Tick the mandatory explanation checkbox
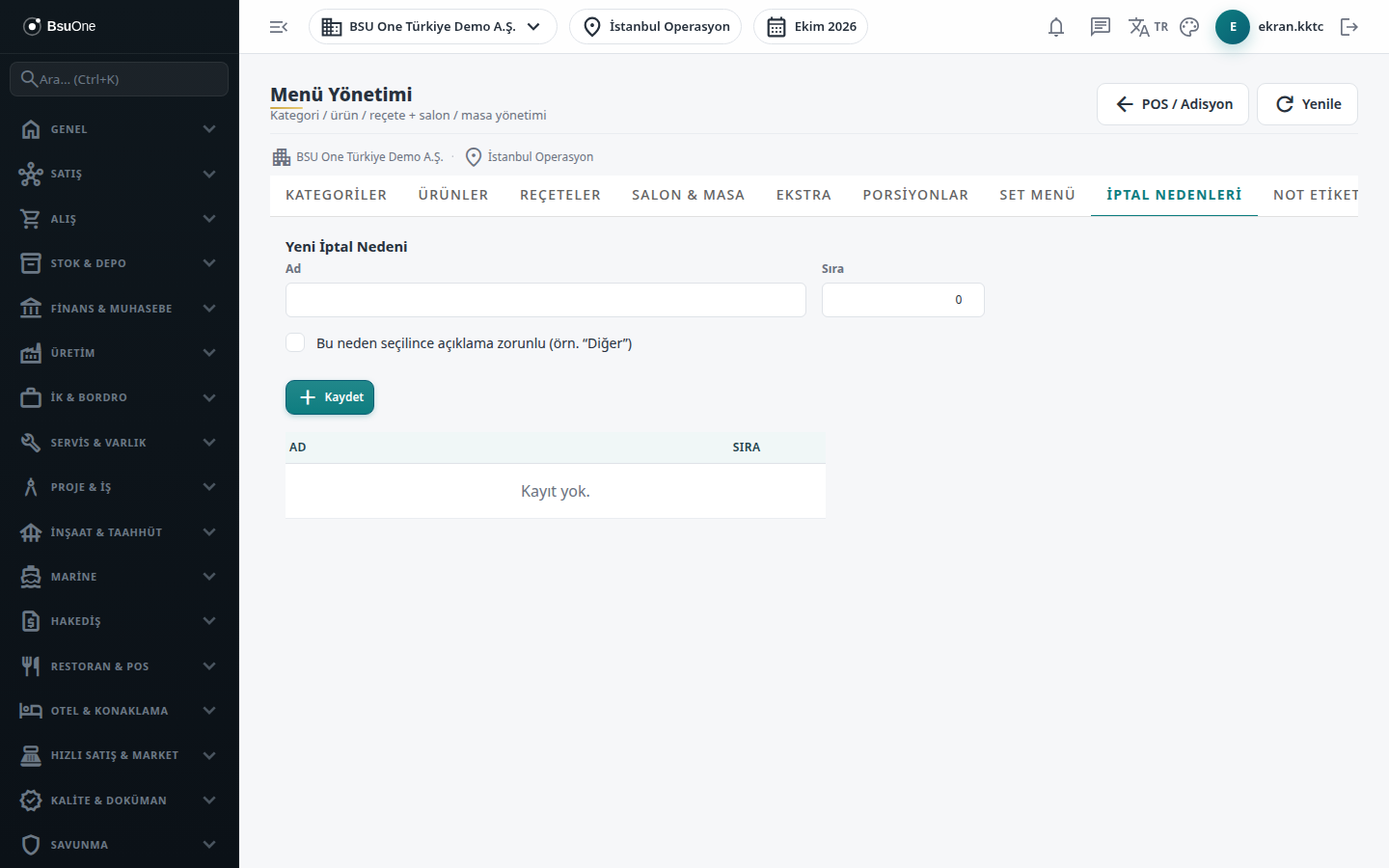The height and width of the screenshot is (868, 1389). coord(295,343)
